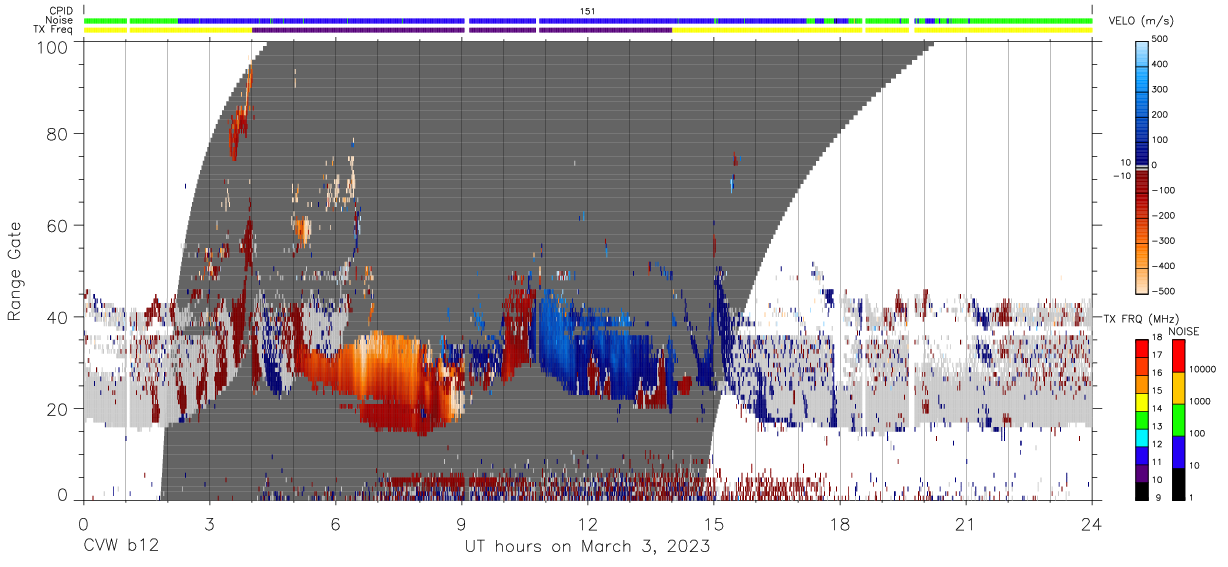Click the UT hours on March 3, 2023 title
The height and width of the screenshot is (567, 1228).
[587, 547]
